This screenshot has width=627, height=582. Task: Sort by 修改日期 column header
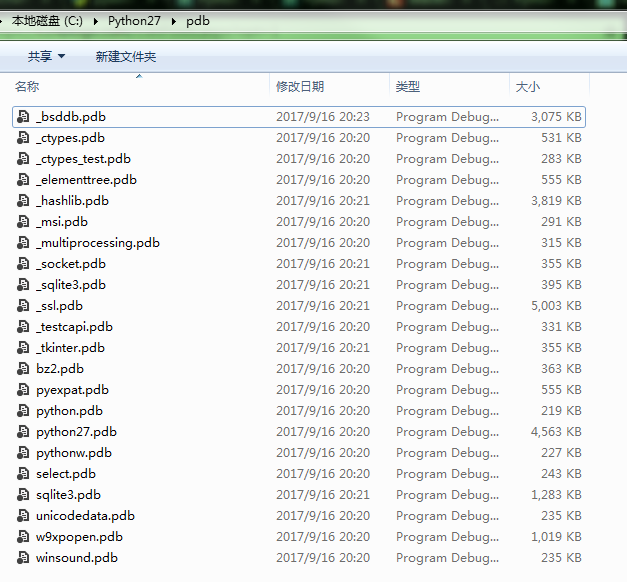pyautogui.click(x=300, y=86)
